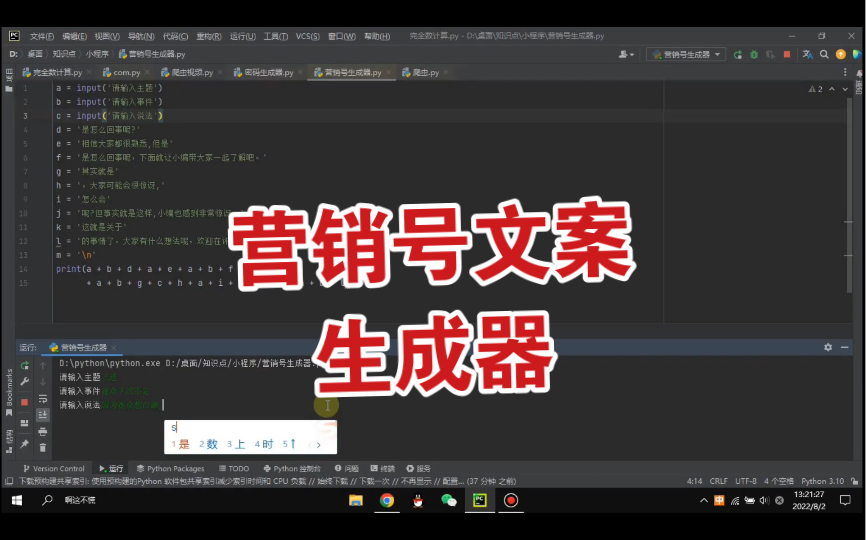866x540 pixels.
Task: Click 小程序 breadcrumb in navigation bar
Action: (97, 54)
